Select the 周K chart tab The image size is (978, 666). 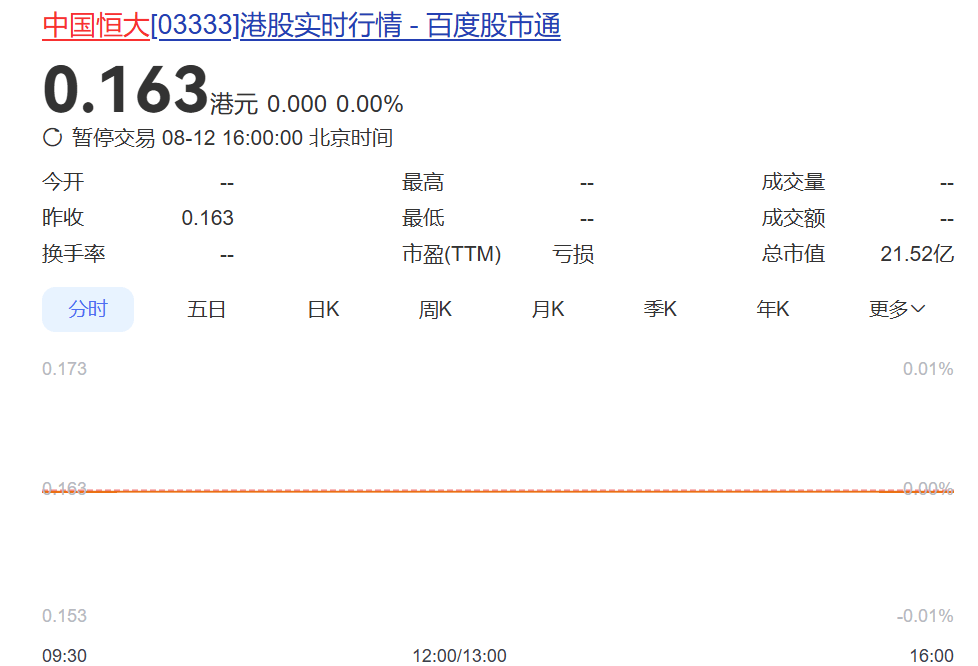point(435,309)
